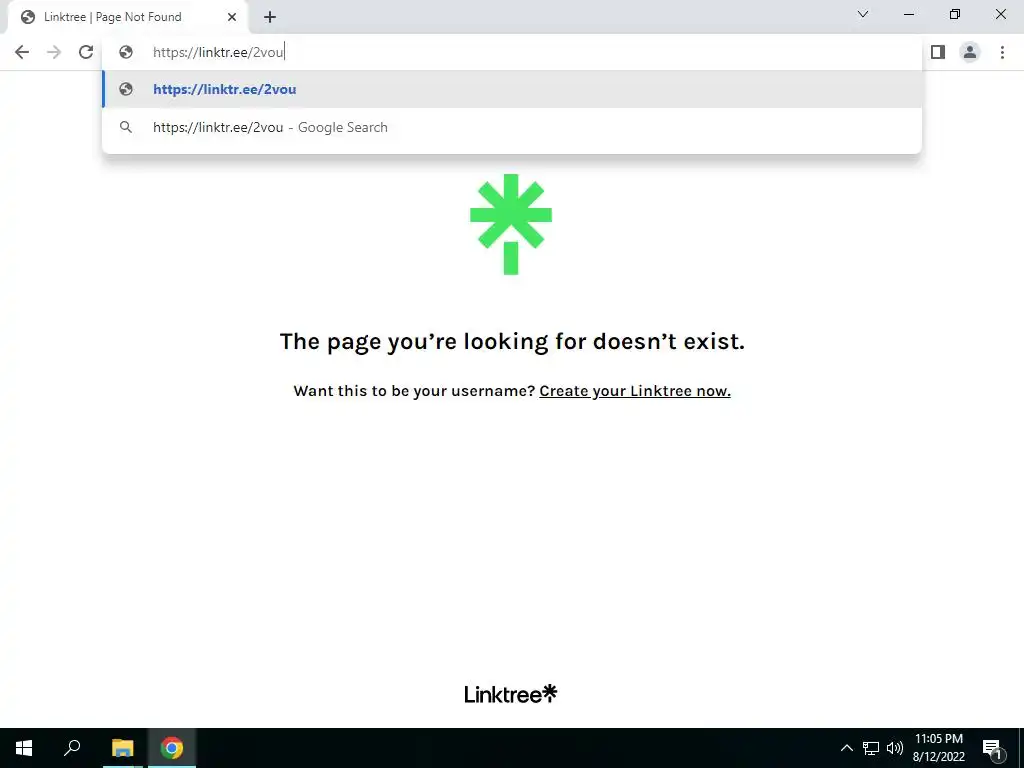Follow the Create your Linktree now link
The image size is (1024, 768).
[x=635, y=391]
